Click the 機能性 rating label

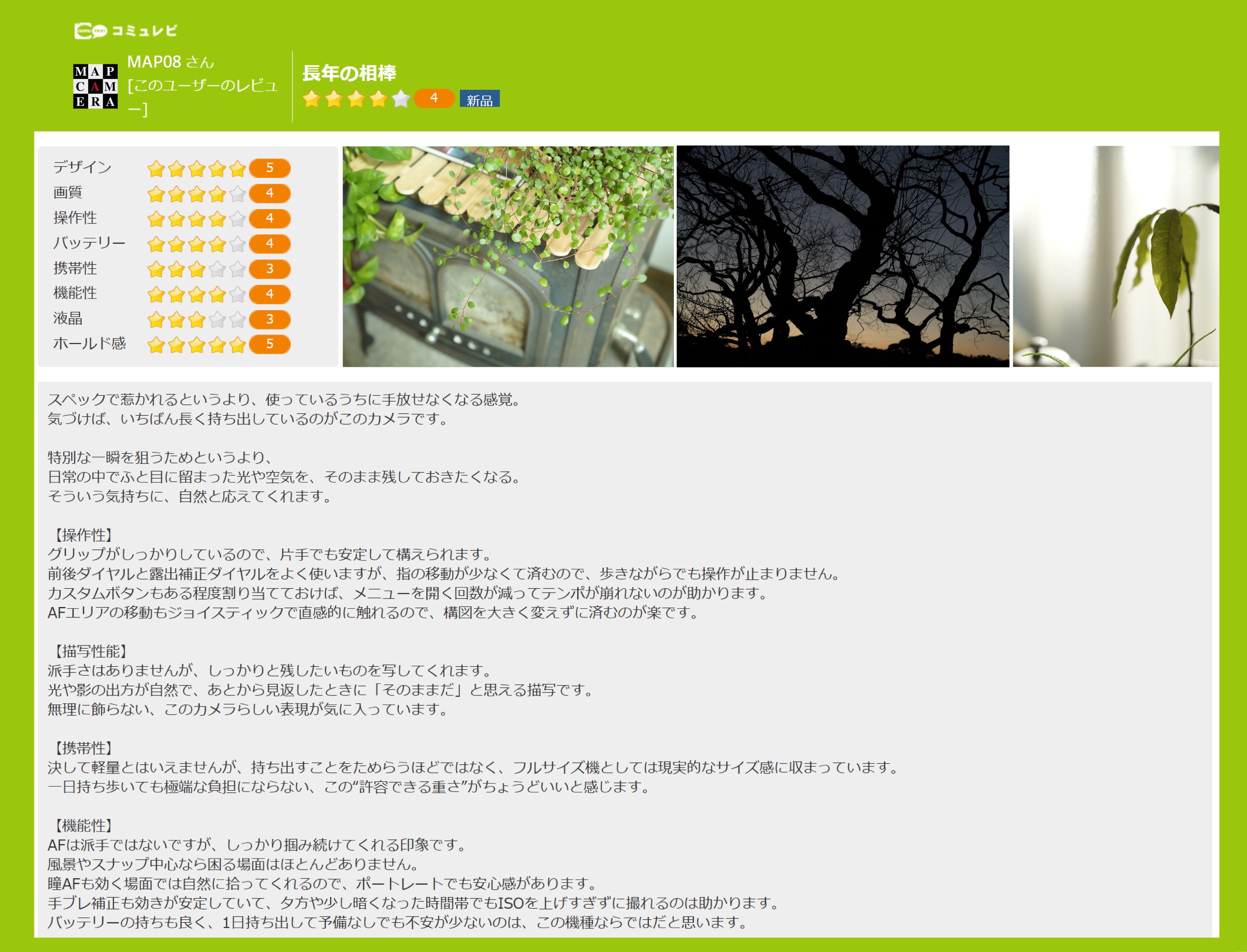[75, 294]
